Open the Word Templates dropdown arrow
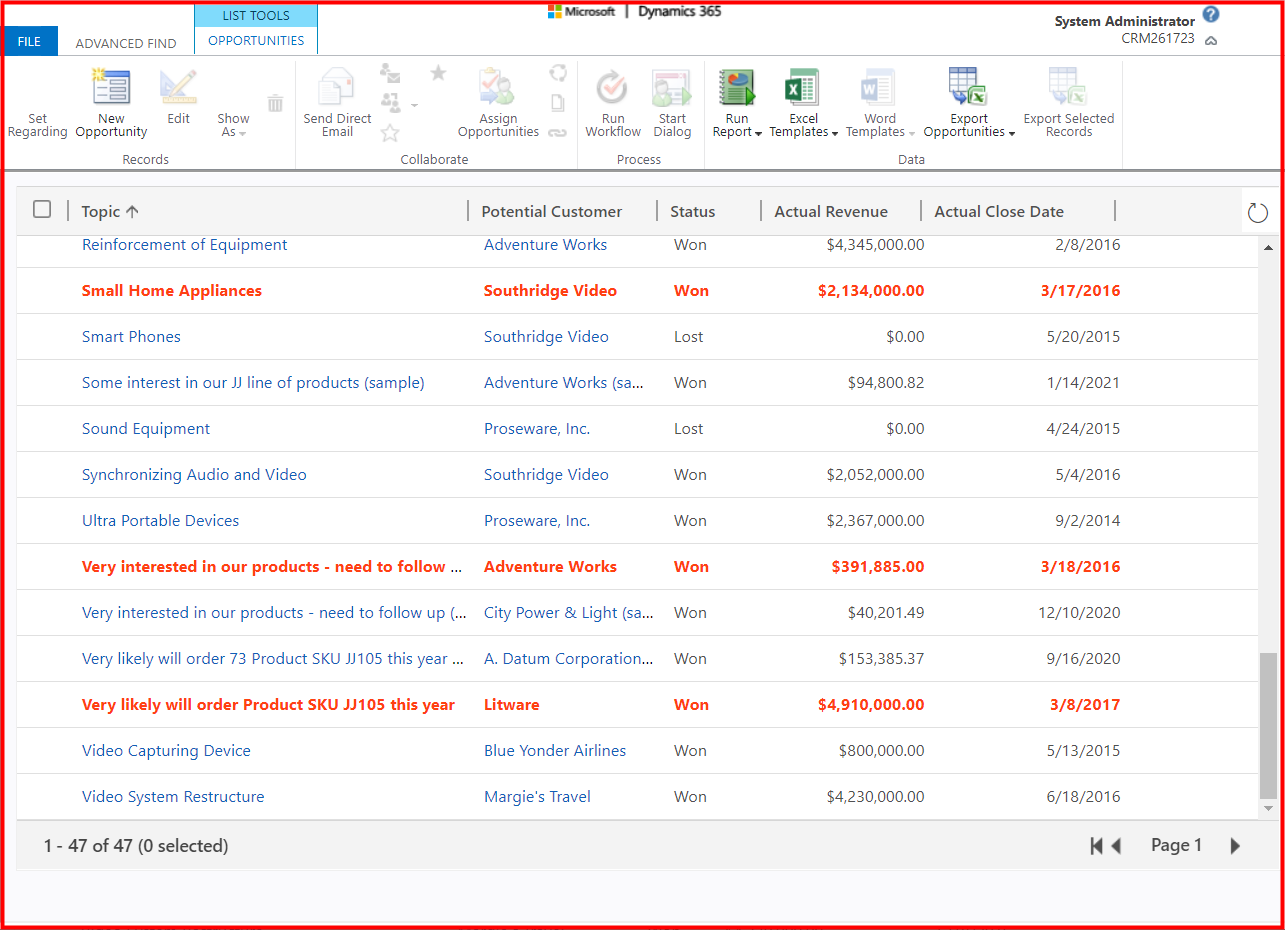The height and width of the screenshot is (930, 1285). click(x=911, y=133)
